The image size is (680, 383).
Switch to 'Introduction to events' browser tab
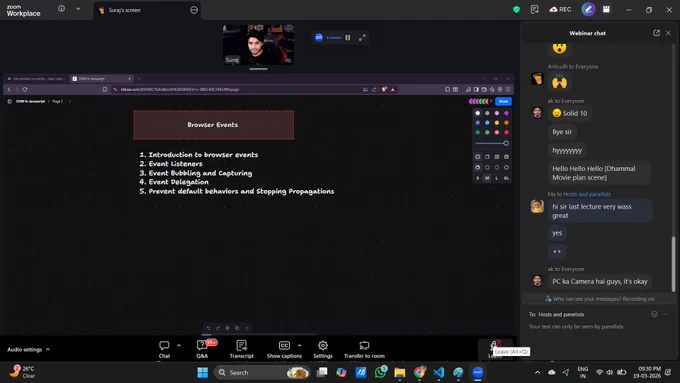[36, 79]
